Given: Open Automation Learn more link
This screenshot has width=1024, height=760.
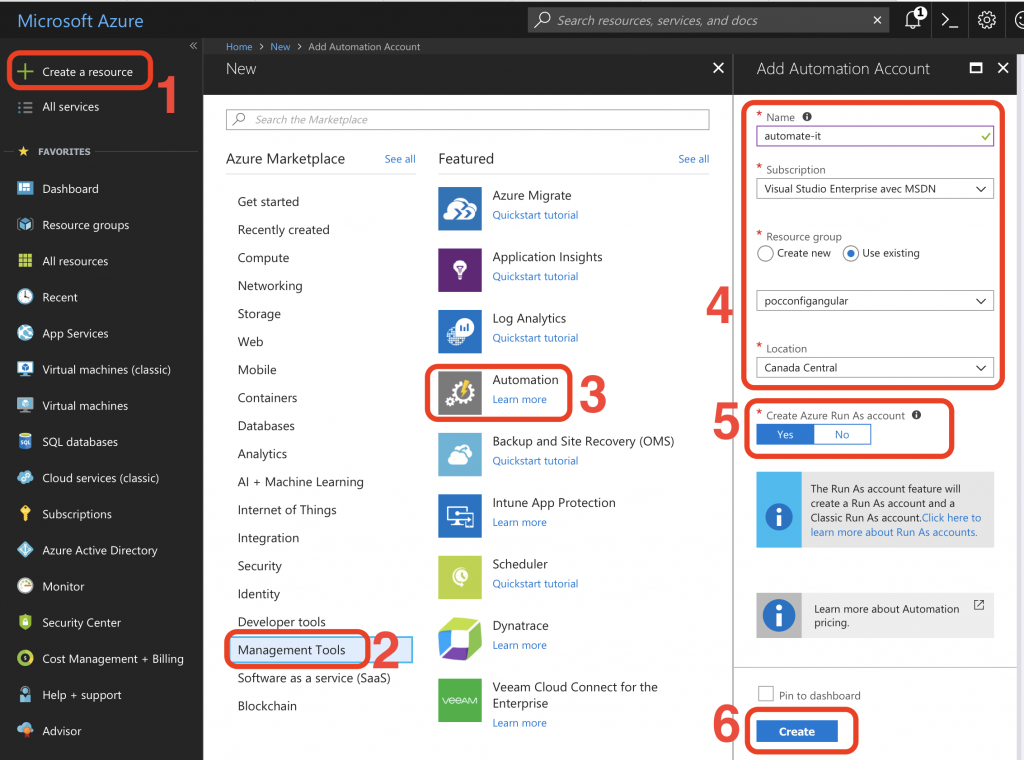Looking at the screenshot, I should point(519,399).
